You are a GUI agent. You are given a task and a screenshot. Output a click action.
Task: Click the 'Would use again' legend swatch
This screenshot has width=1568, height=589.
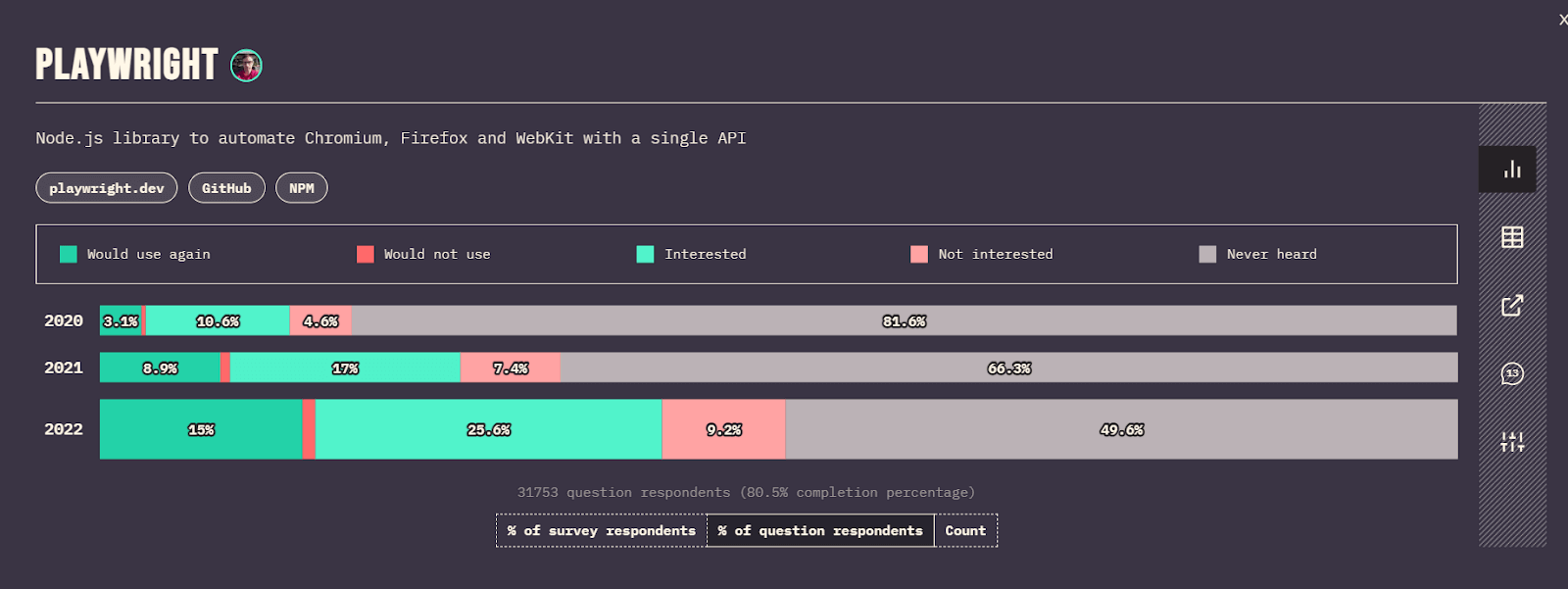coord(69,255)
